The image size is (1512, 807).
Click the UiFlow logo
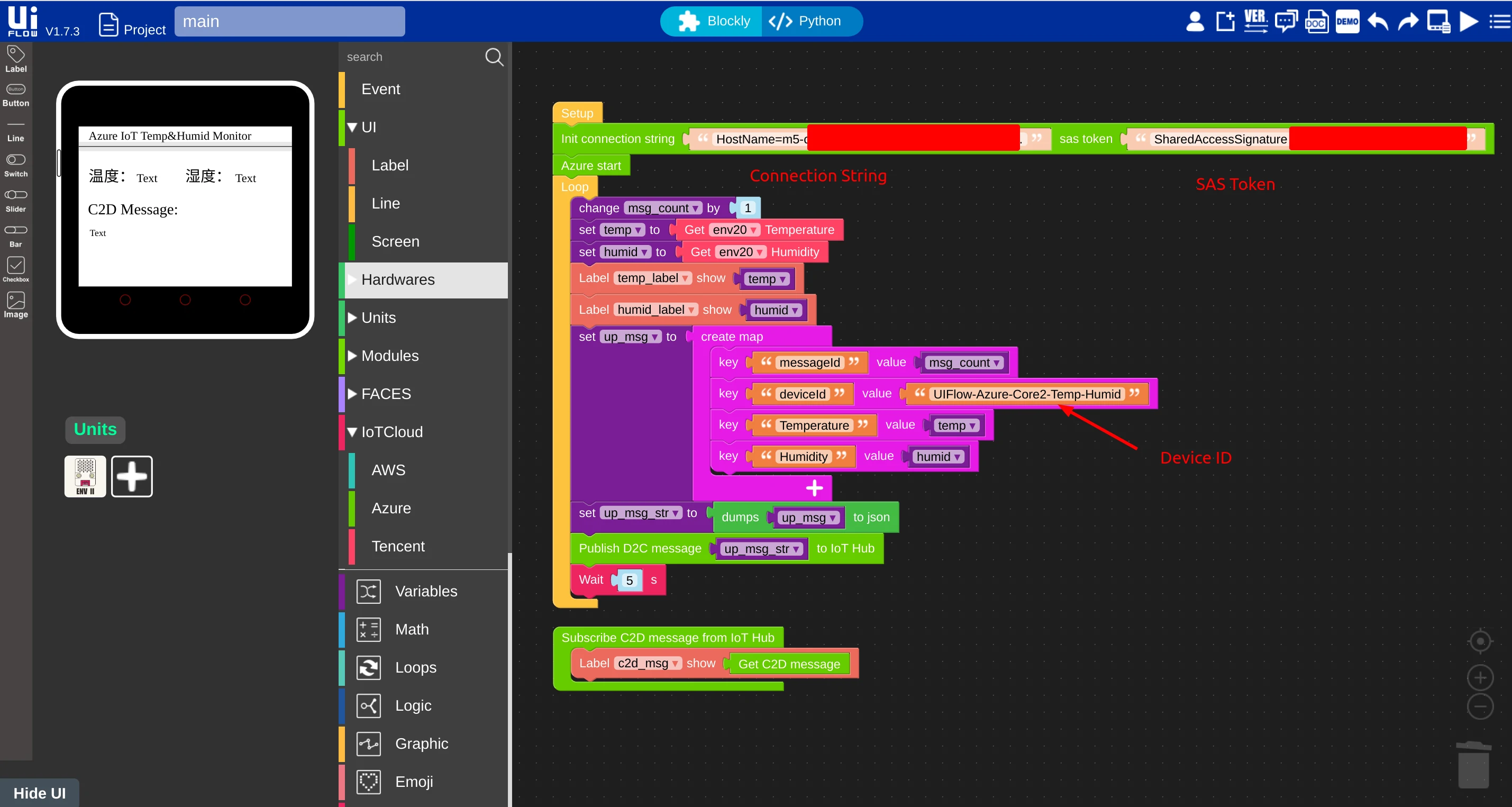click(22, 22)
